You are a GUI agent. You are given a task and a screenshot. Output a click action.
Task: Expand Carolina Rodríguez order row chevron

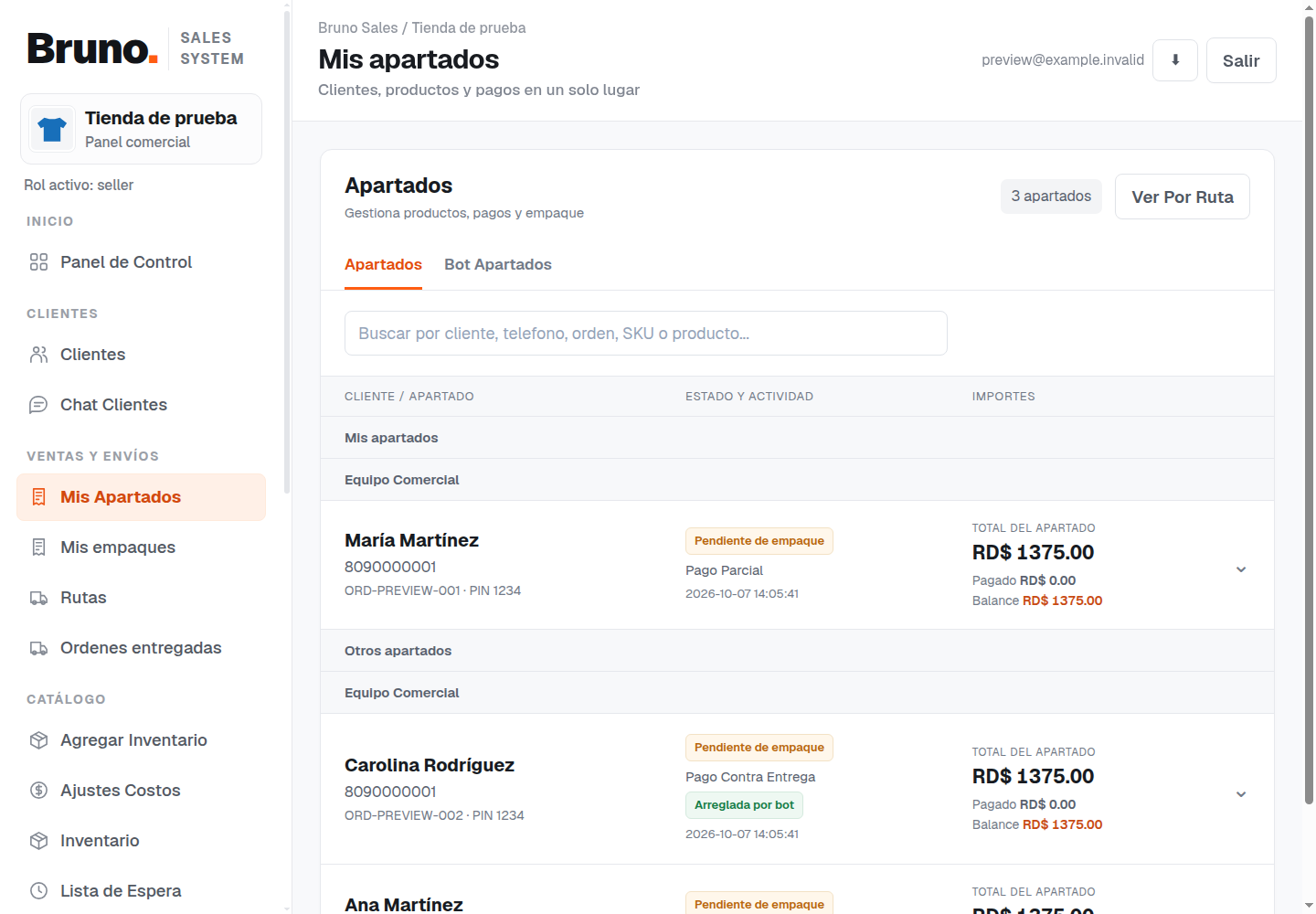[1241, 794]
